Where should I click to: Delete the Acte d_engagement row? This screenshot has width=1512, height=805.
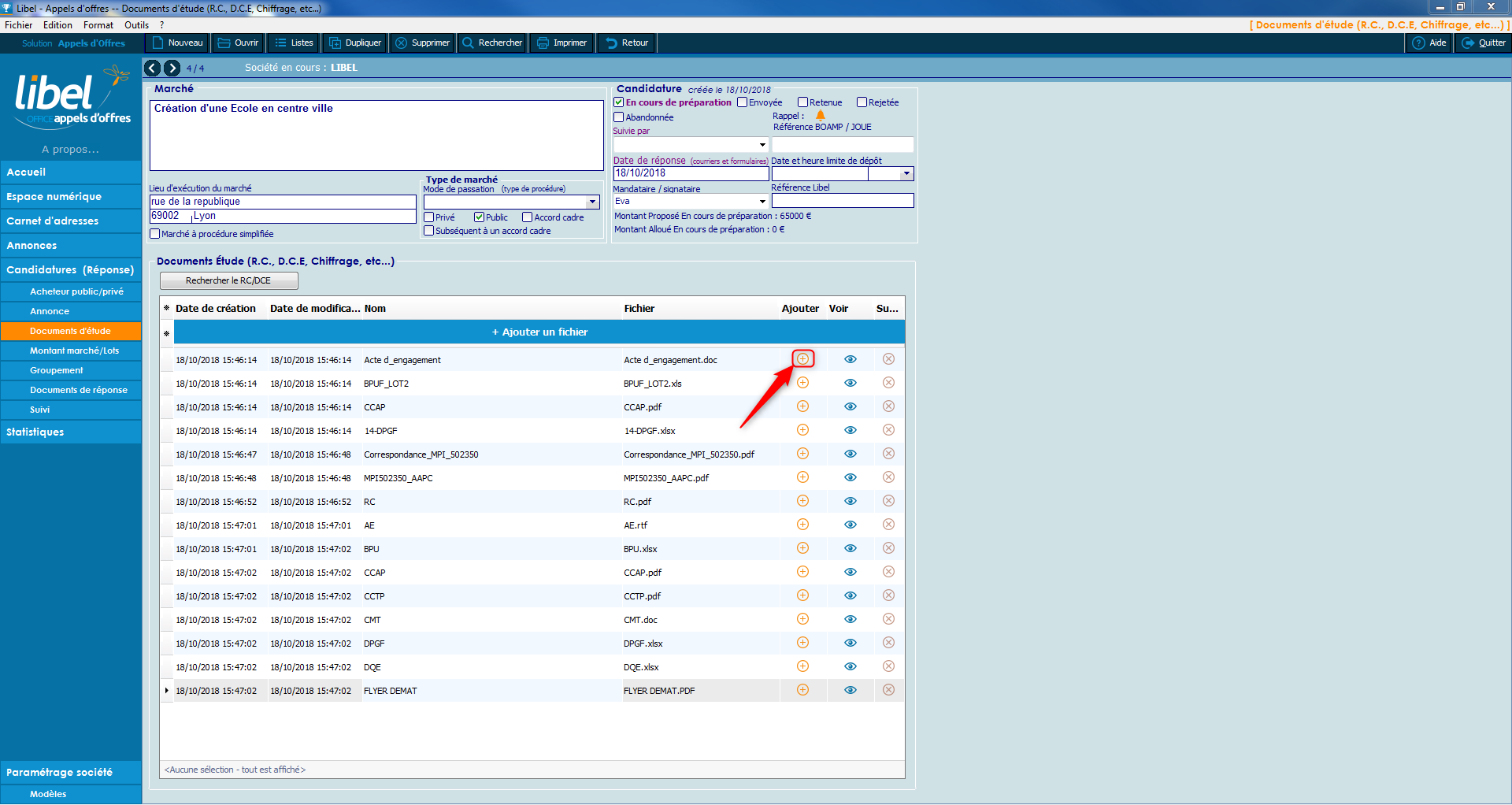point(888,359)
